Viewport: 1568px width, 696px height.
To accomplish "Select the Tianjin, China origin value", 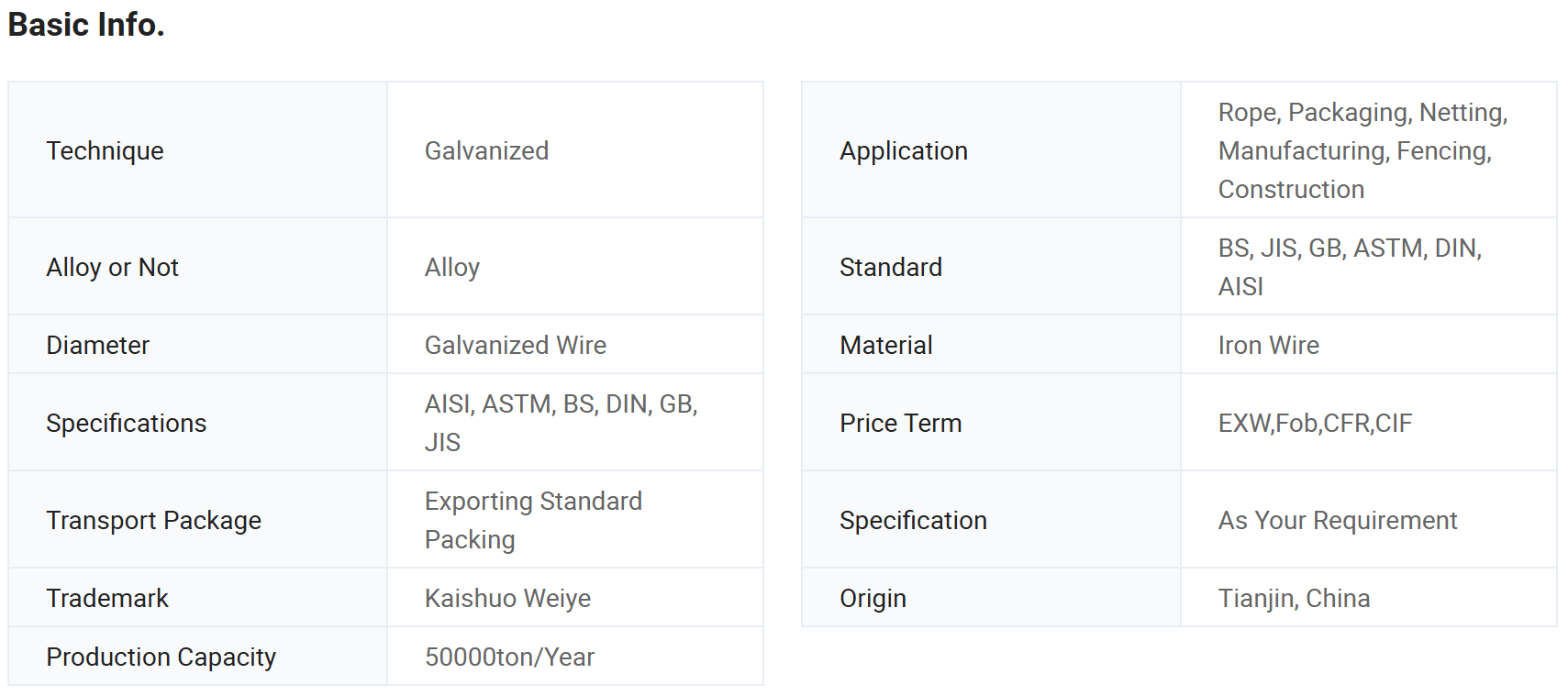I will click(1295, 599).
